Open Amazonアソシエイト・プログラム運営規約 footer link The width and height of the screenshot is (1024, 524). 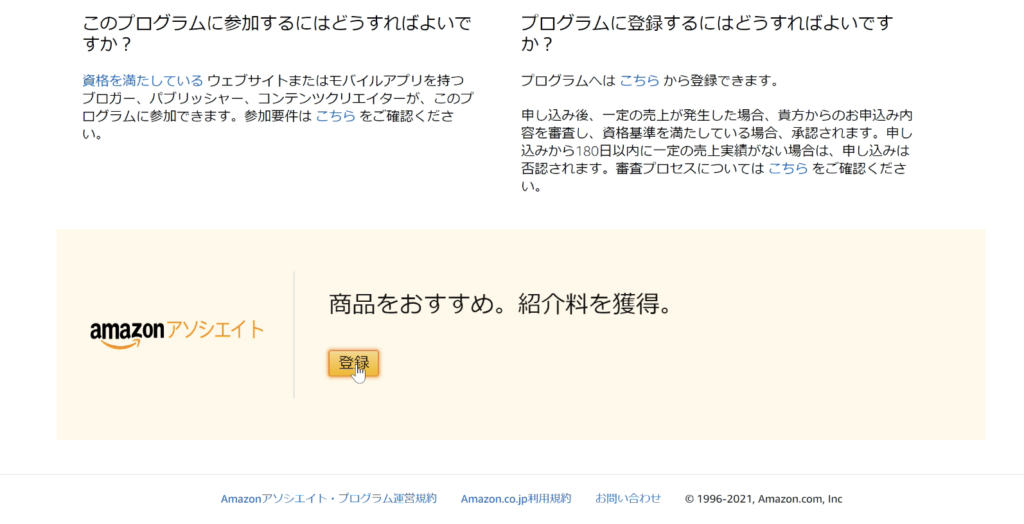click(328, 499)
